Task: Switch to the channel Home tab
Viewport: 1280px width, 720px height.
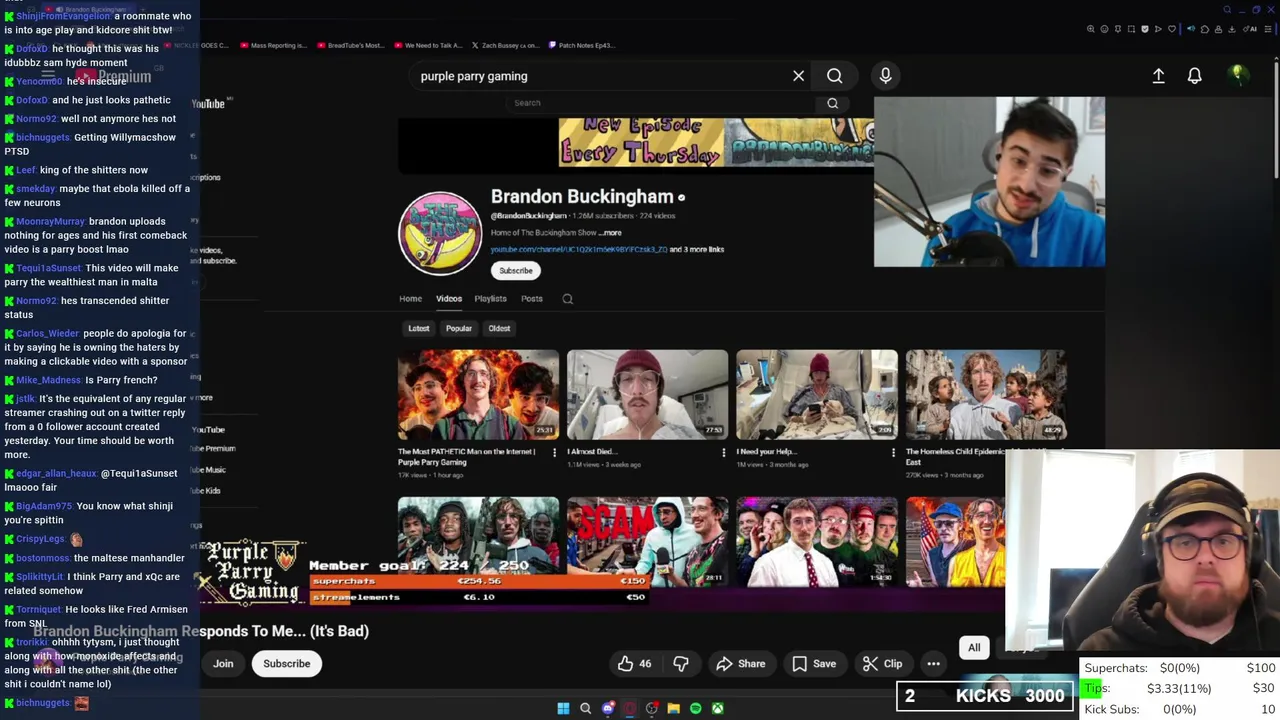Action: click(410, 298)
